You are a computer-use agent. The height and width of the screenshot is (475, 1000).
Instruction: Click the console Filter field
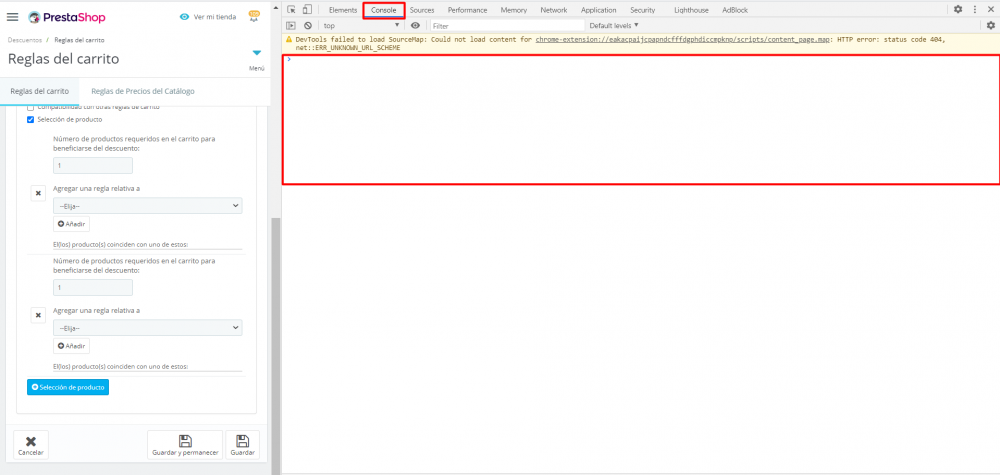508,26
